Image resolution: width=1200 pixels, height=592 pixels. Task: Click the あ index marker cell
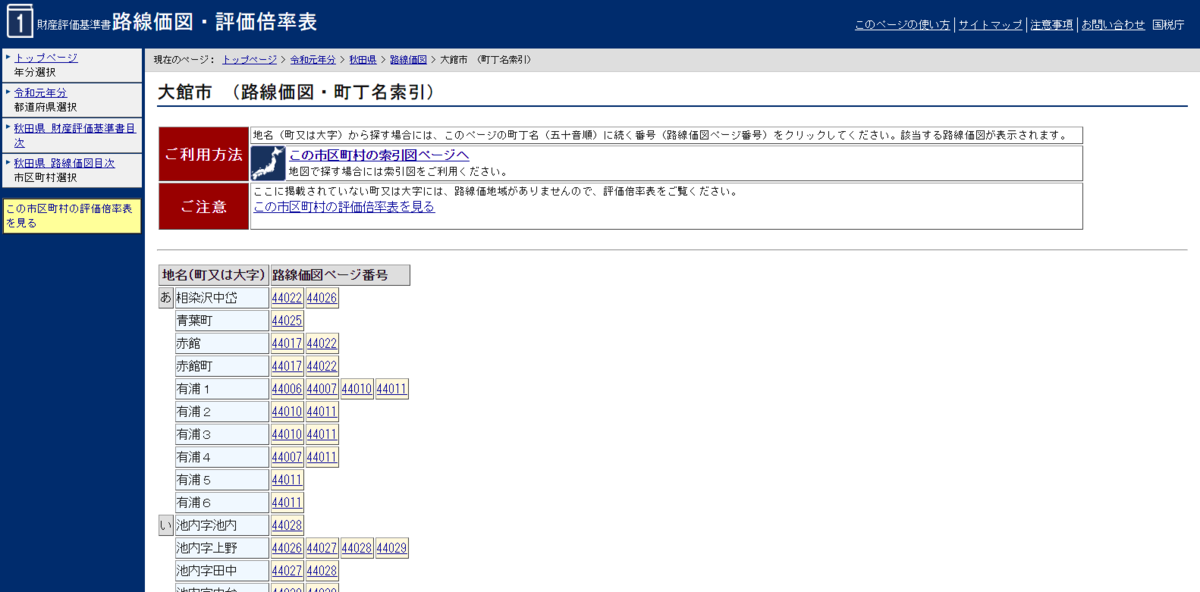tap(166, 297)
